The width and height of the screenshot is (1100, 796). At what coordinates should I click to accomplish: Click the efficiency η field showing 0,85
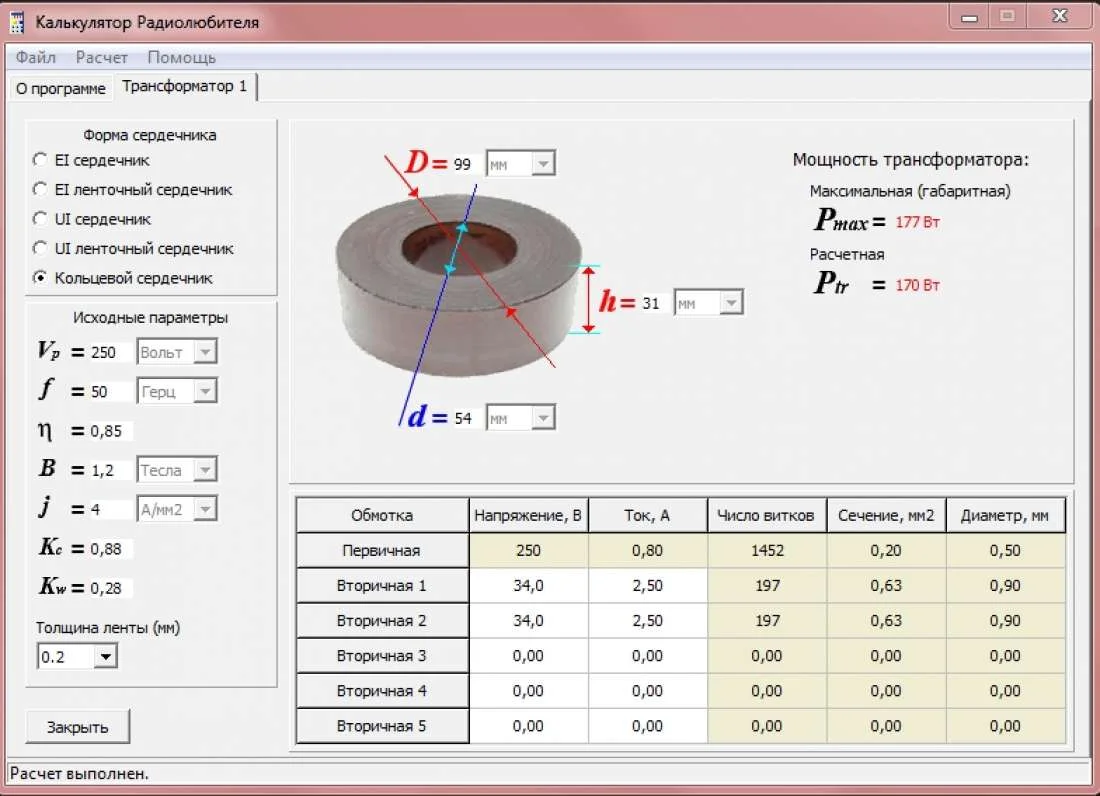click(x=110, y=431)
